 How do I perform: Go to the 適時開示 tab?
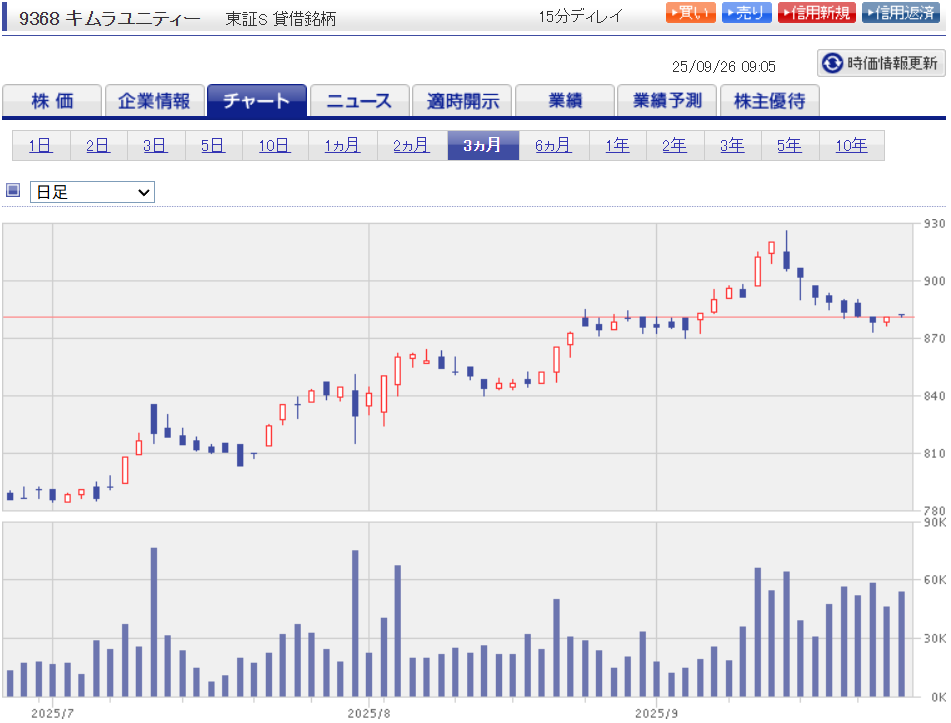pos(462,101)
